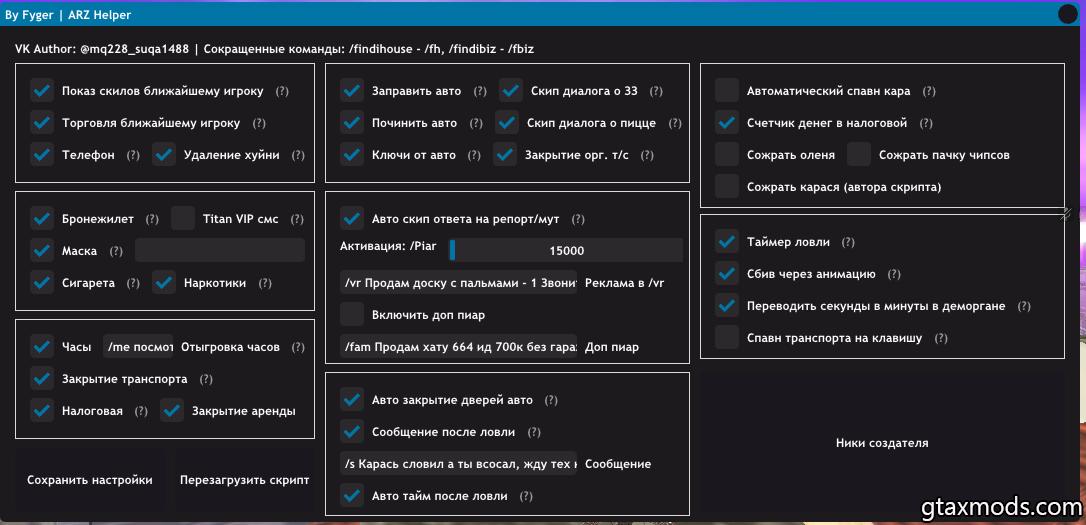Click the /me Отыгровка часов input field

click(139, 347)
